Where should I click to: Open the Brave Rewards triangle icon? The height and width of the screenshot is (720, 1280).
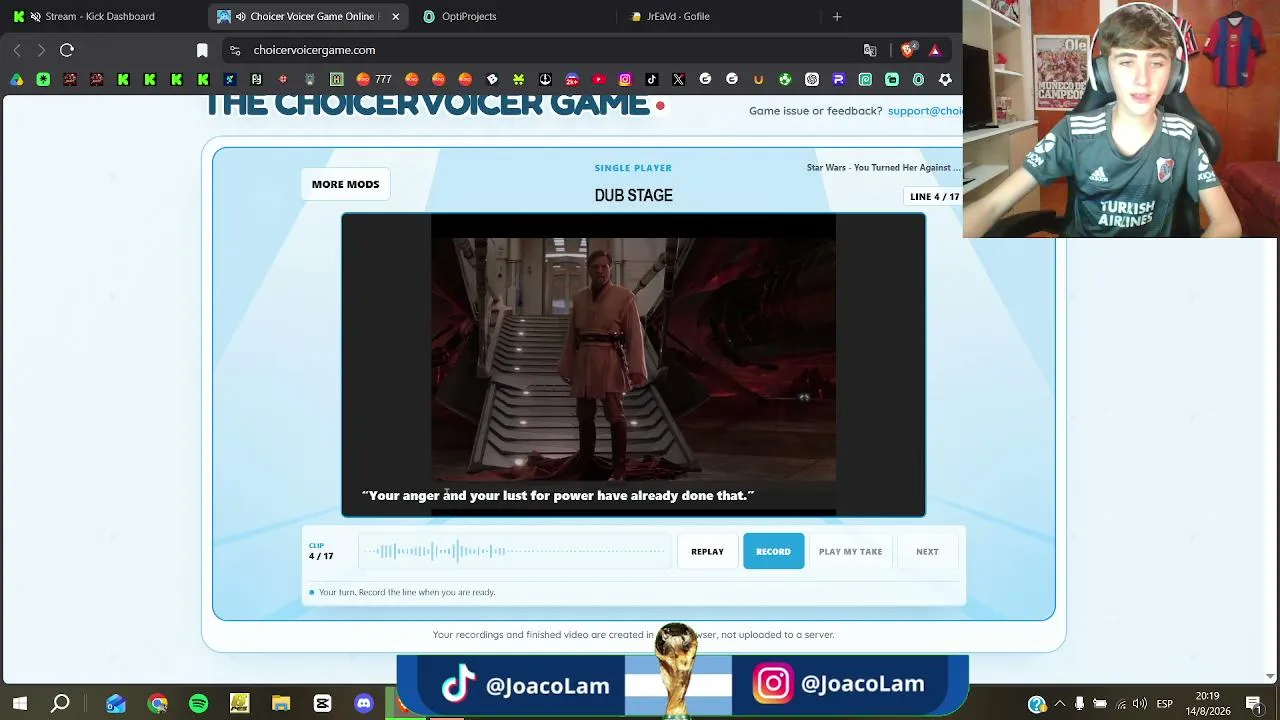(935, 50)
